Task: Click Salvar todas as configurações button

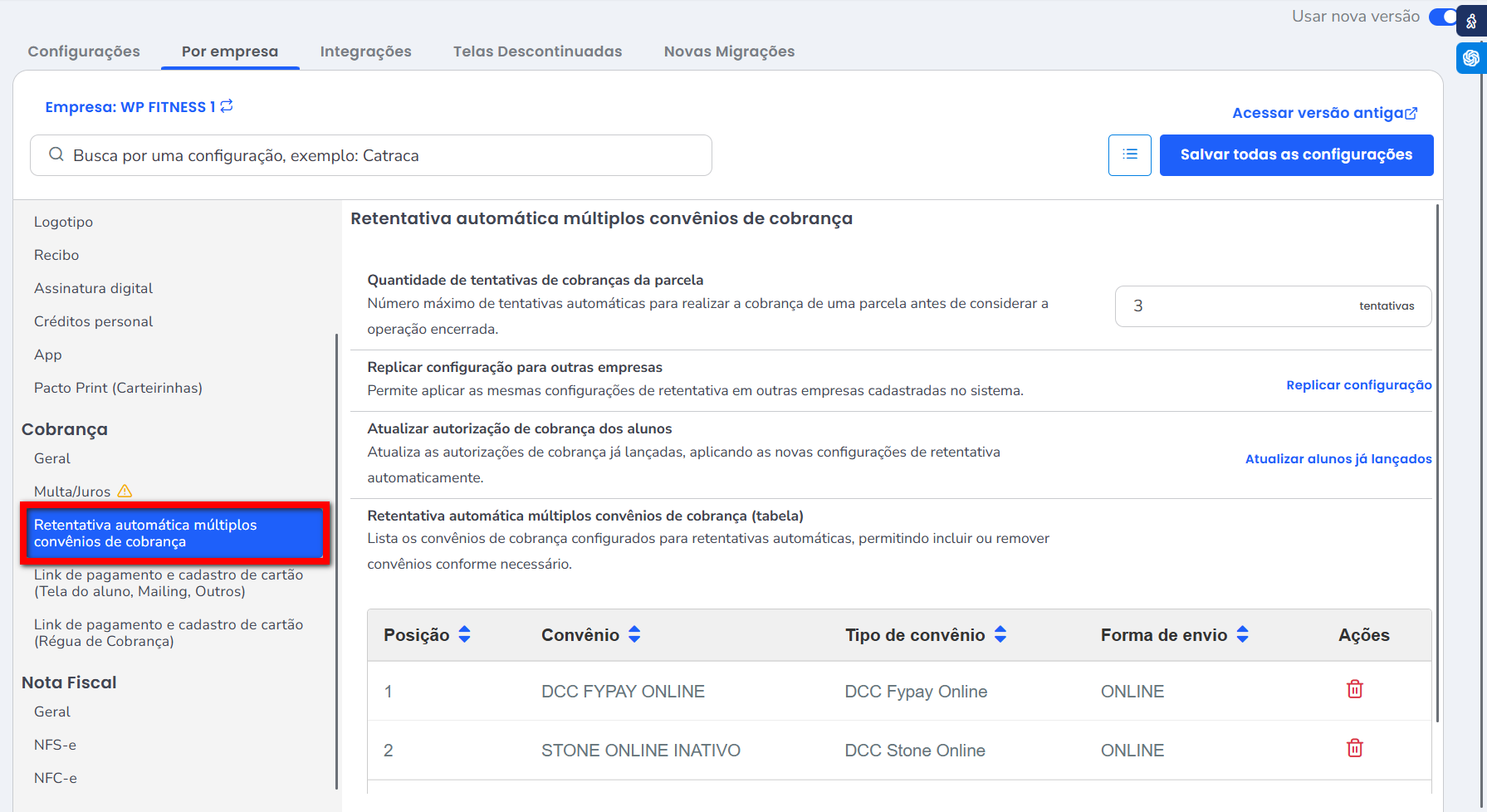Action: (1295, 155)
